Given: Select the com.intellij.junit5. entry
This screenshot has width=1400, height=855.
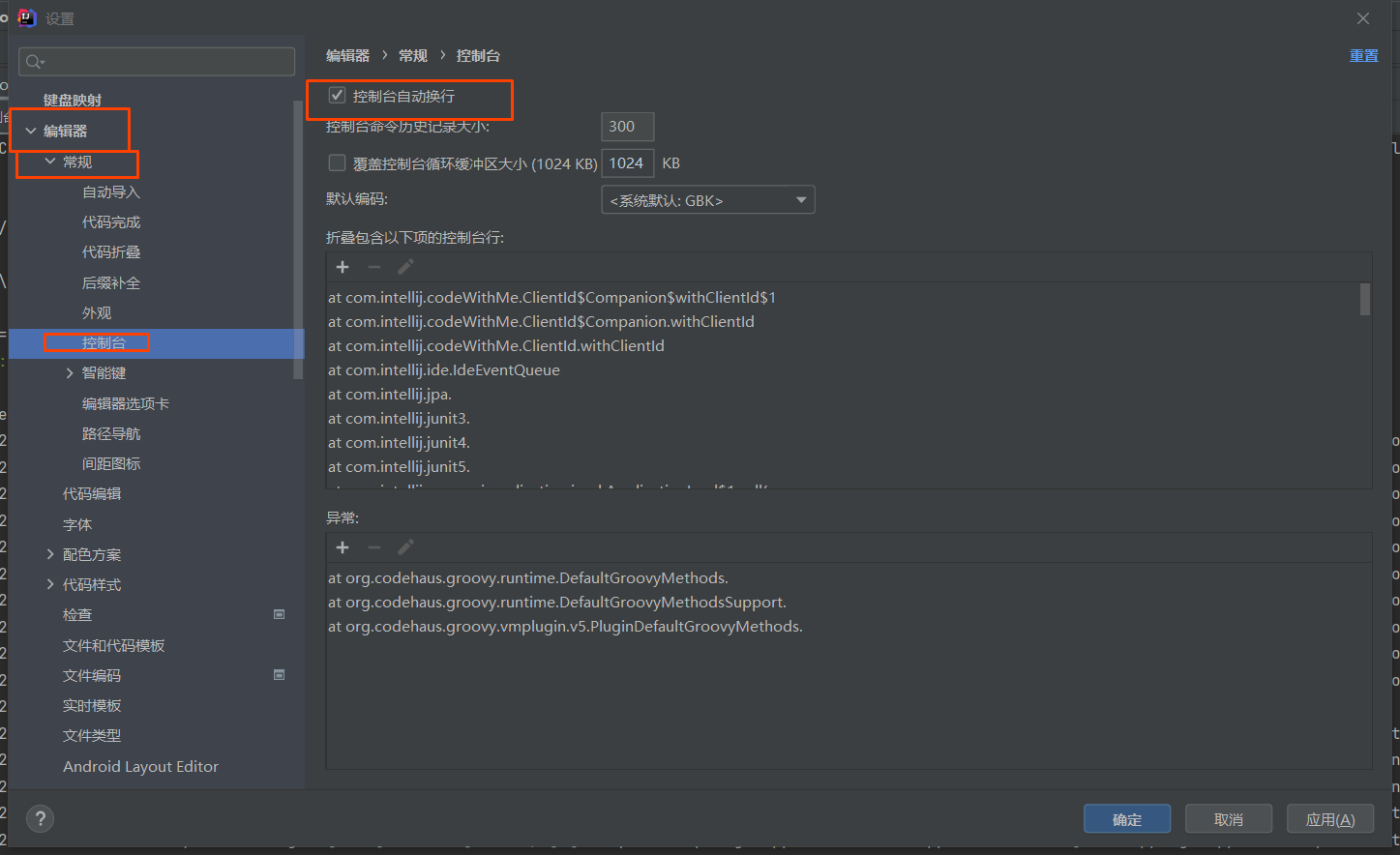Looking at the screenshot, I should tap(399, 466).
